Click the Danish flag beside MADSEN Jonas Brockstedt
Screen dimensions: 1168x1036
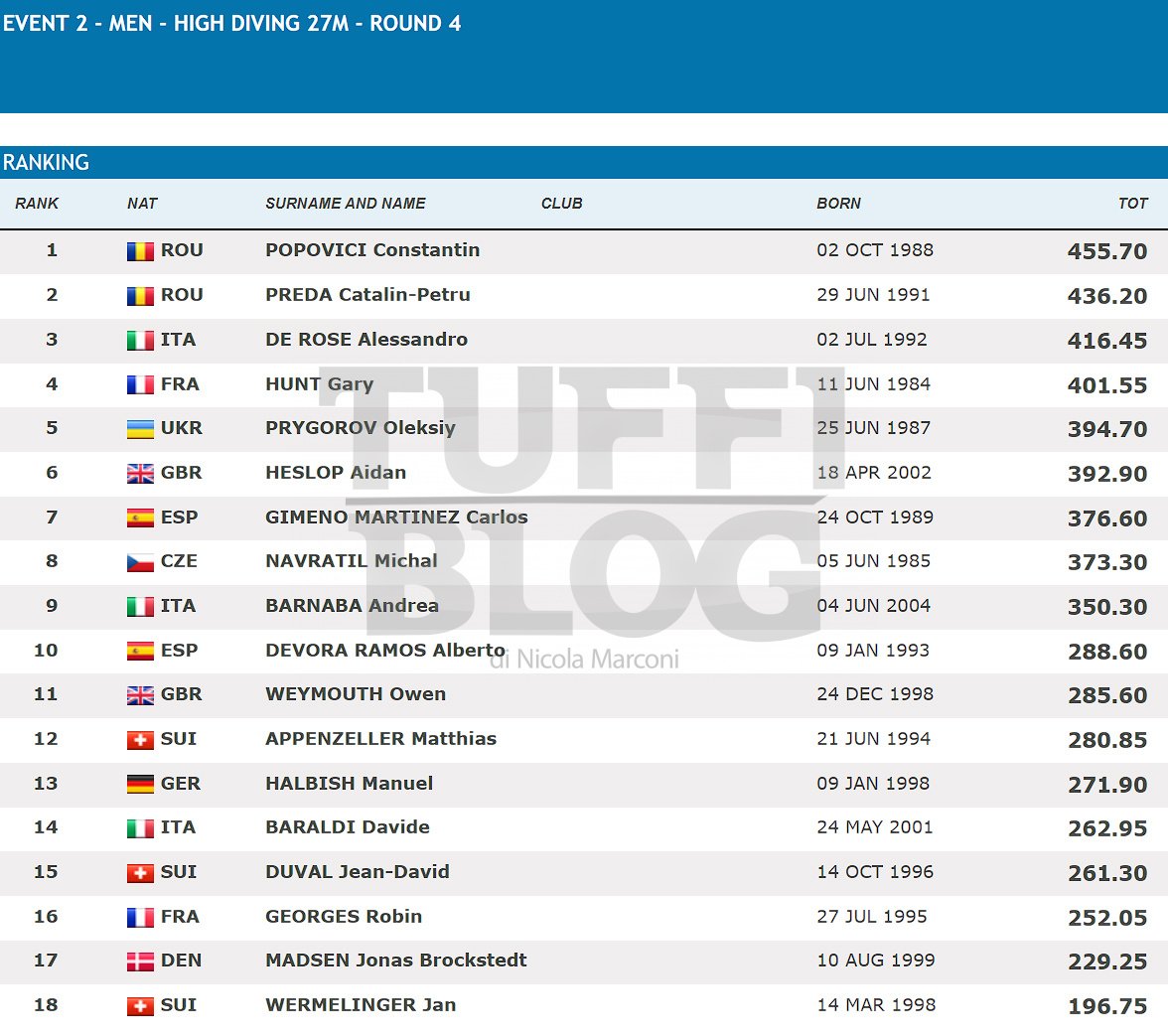click(x=140, y=962)
